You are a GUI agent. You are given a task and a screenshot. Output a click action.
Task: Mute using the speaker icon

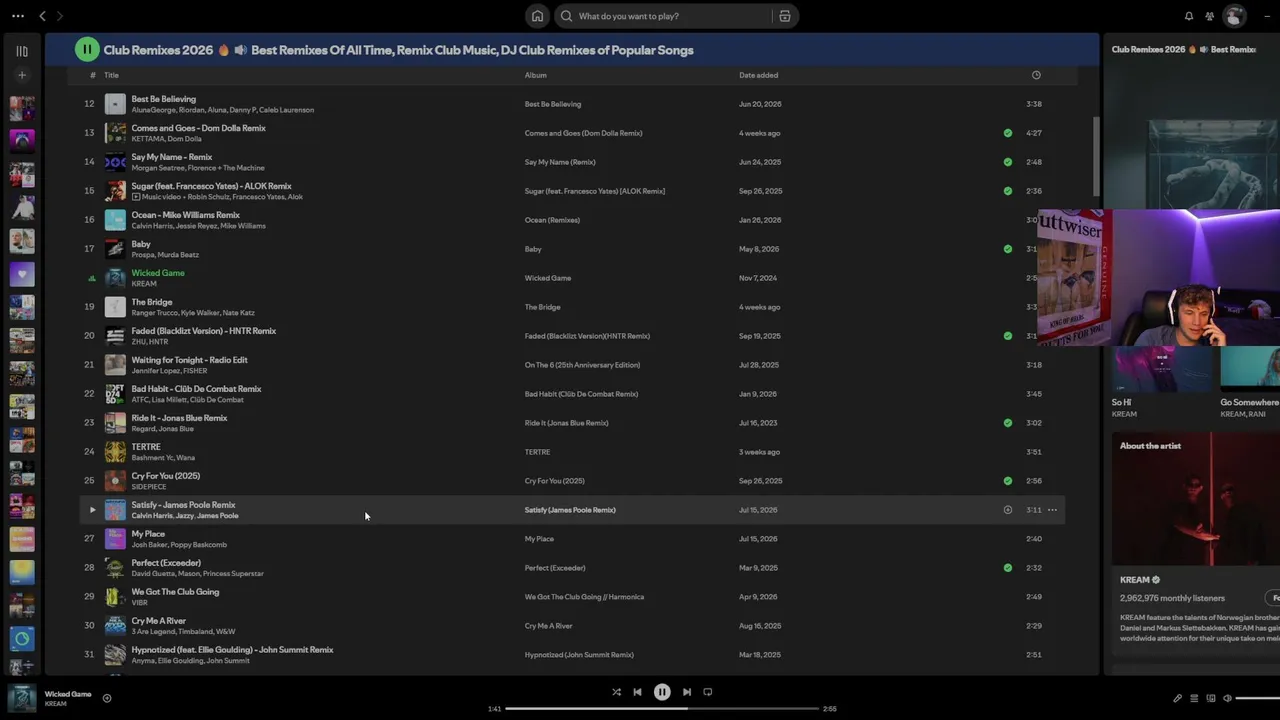point(1227,698)
